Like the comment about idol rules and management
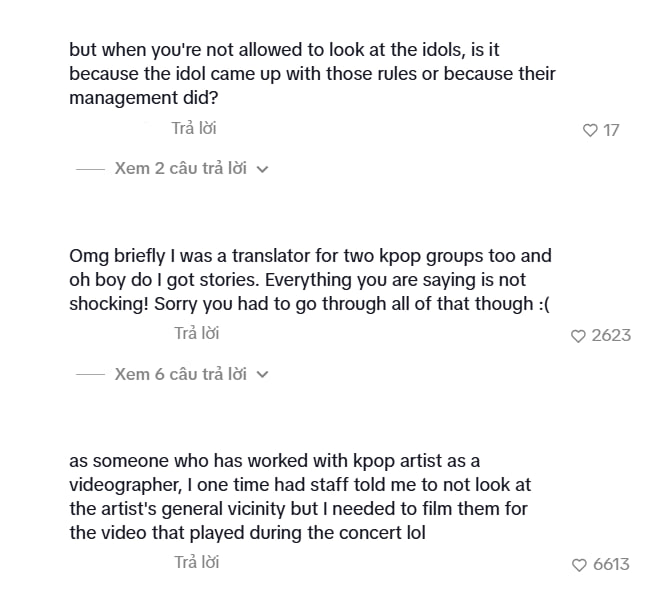Screen dimensions: 645x589 pyautogui.click(x=590, y=130)
